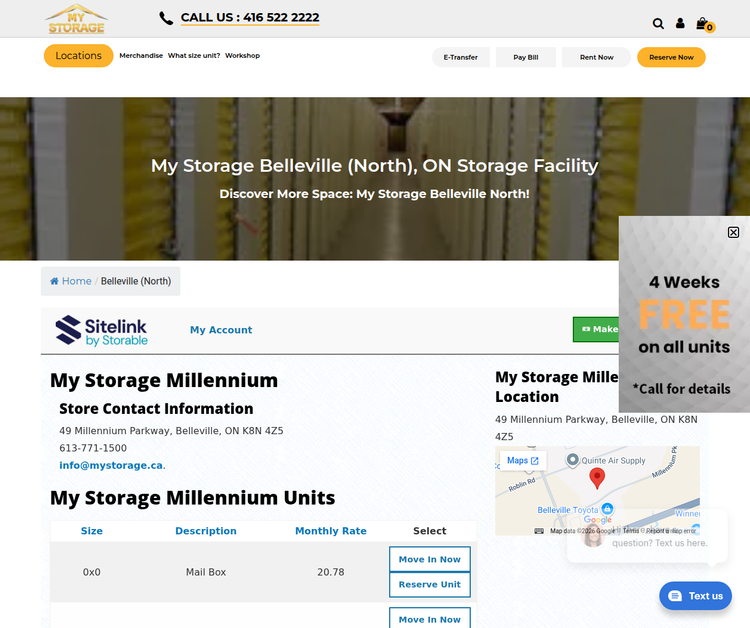The image size is (750, 628).
Task: Close the 4 Weeks Free popup
Action: point(733,232)
